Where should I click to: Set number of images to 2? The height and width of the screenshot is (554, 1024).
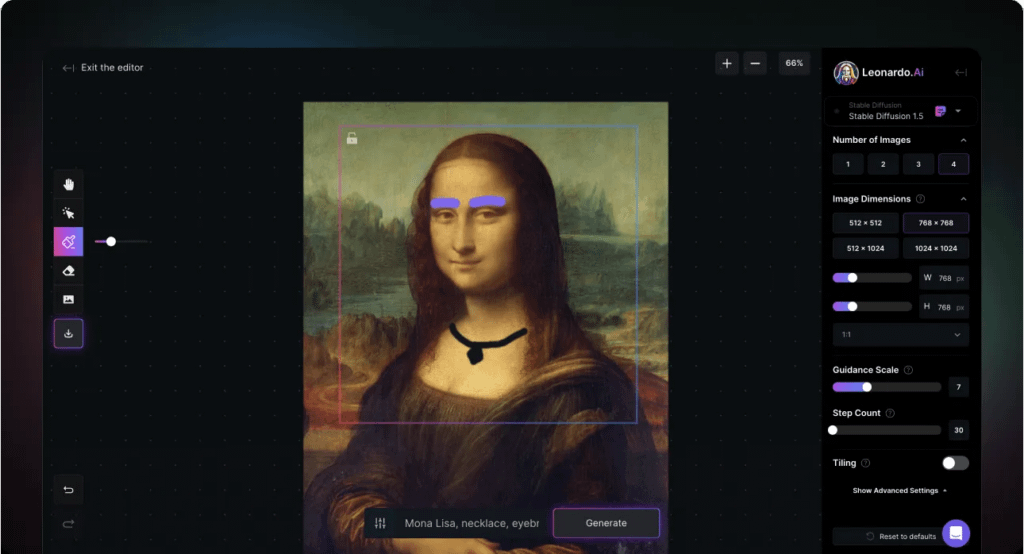tap(884, 164)
